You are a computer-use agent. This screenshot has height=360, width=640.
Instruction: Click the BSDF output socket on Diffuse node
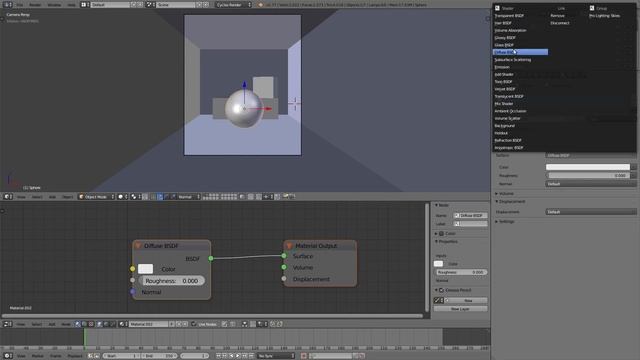(211, 258)
